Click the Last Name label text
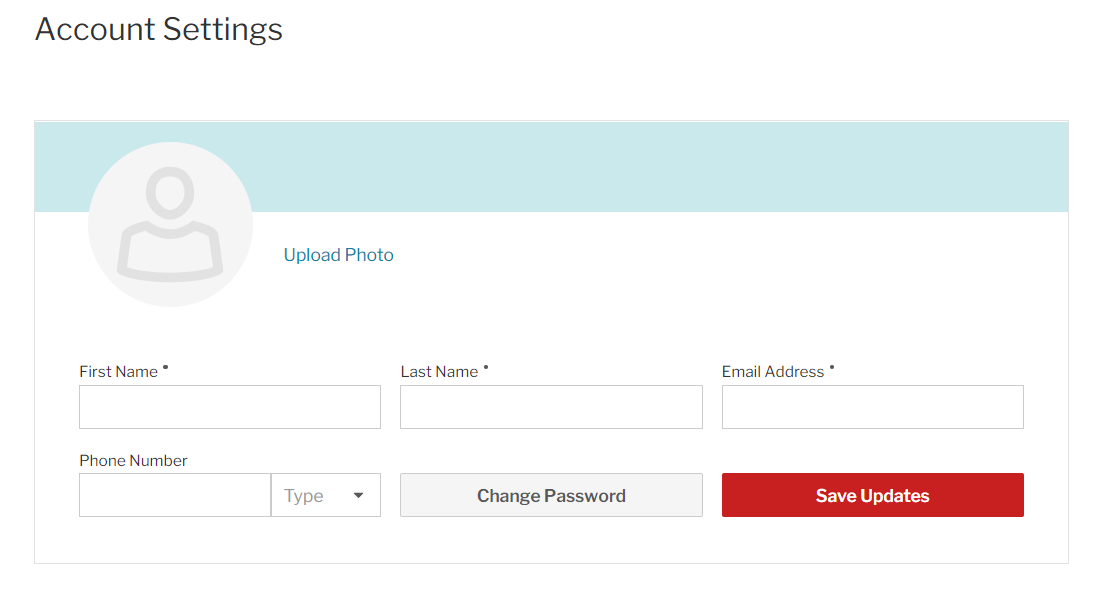Screen dimensions: 1120x616 pos(439,372)
